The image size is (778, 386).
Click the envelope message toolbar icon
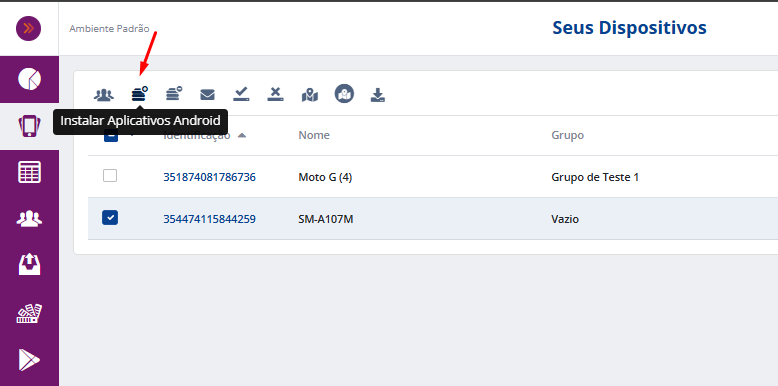[x=207, y=94]
